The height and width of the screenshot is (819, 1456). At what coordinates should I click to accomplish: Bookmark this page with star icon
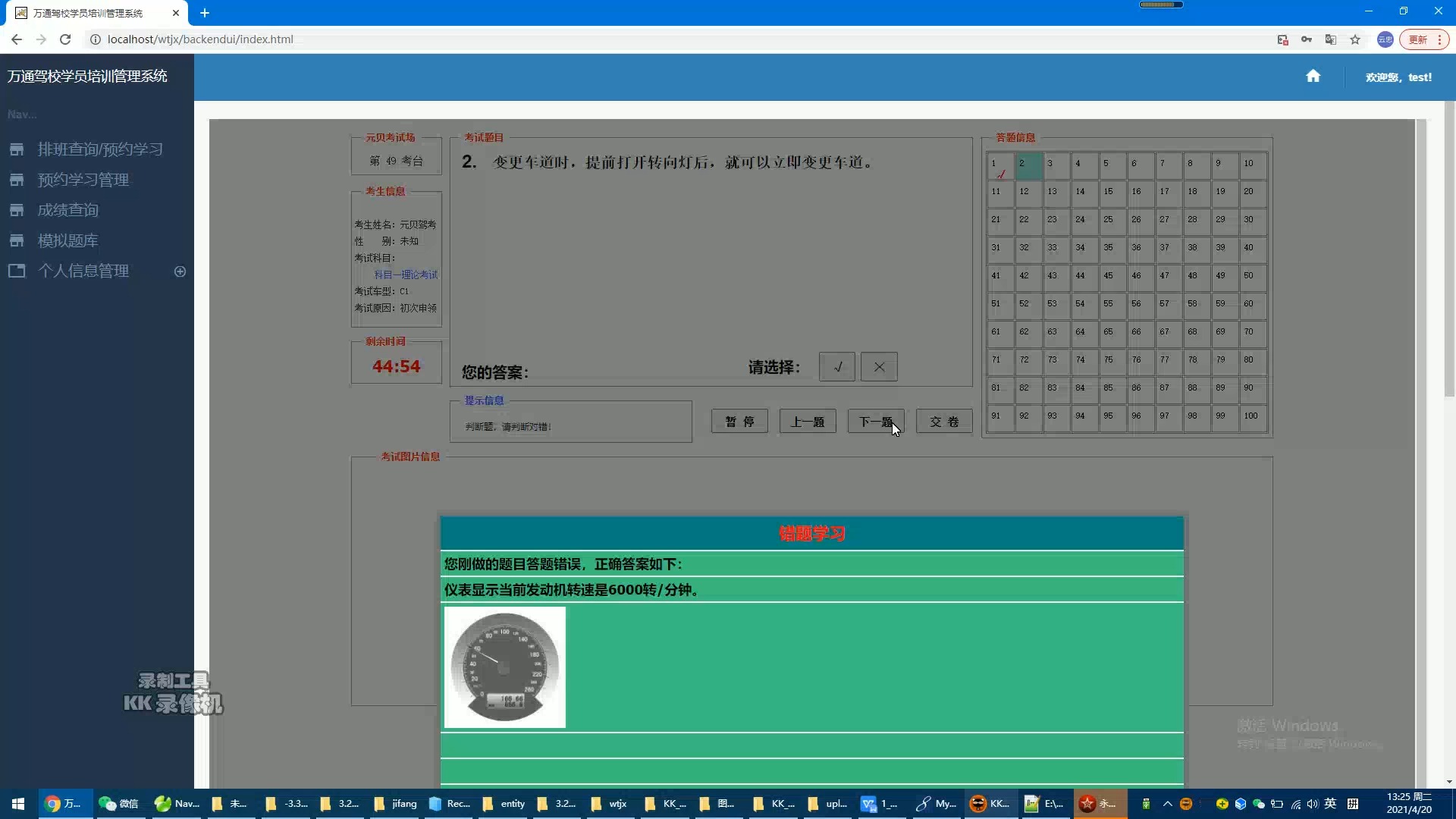coord(1355,39)
